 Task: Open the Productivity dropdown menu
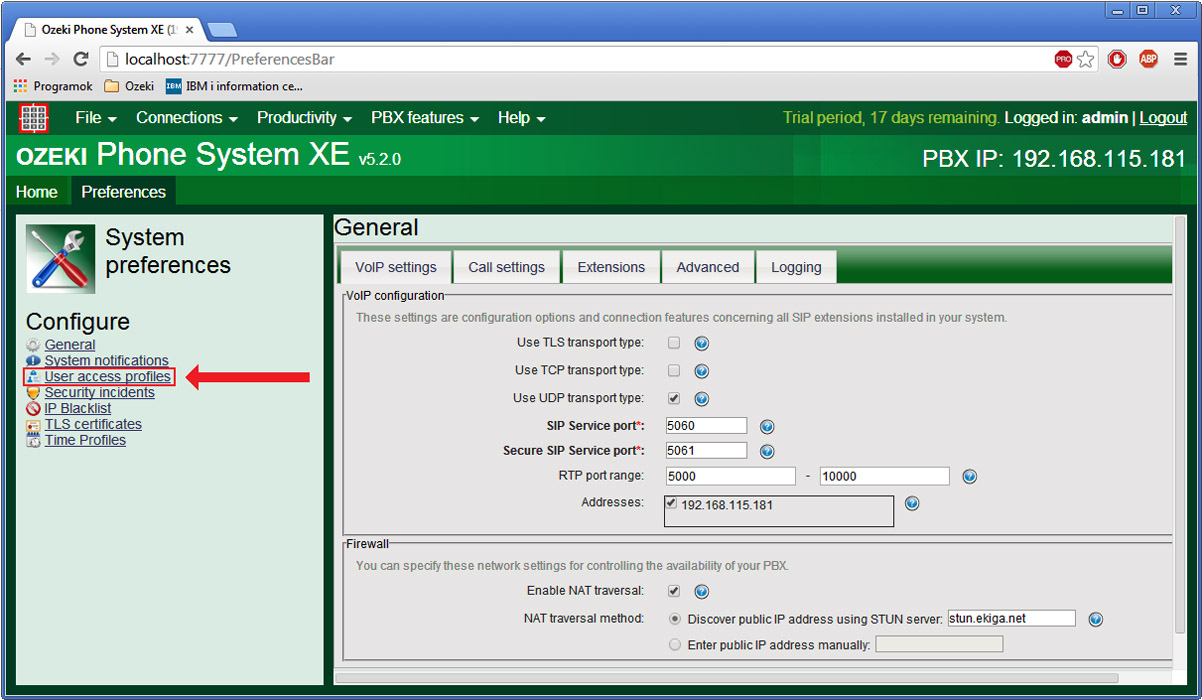coord(304,118)
